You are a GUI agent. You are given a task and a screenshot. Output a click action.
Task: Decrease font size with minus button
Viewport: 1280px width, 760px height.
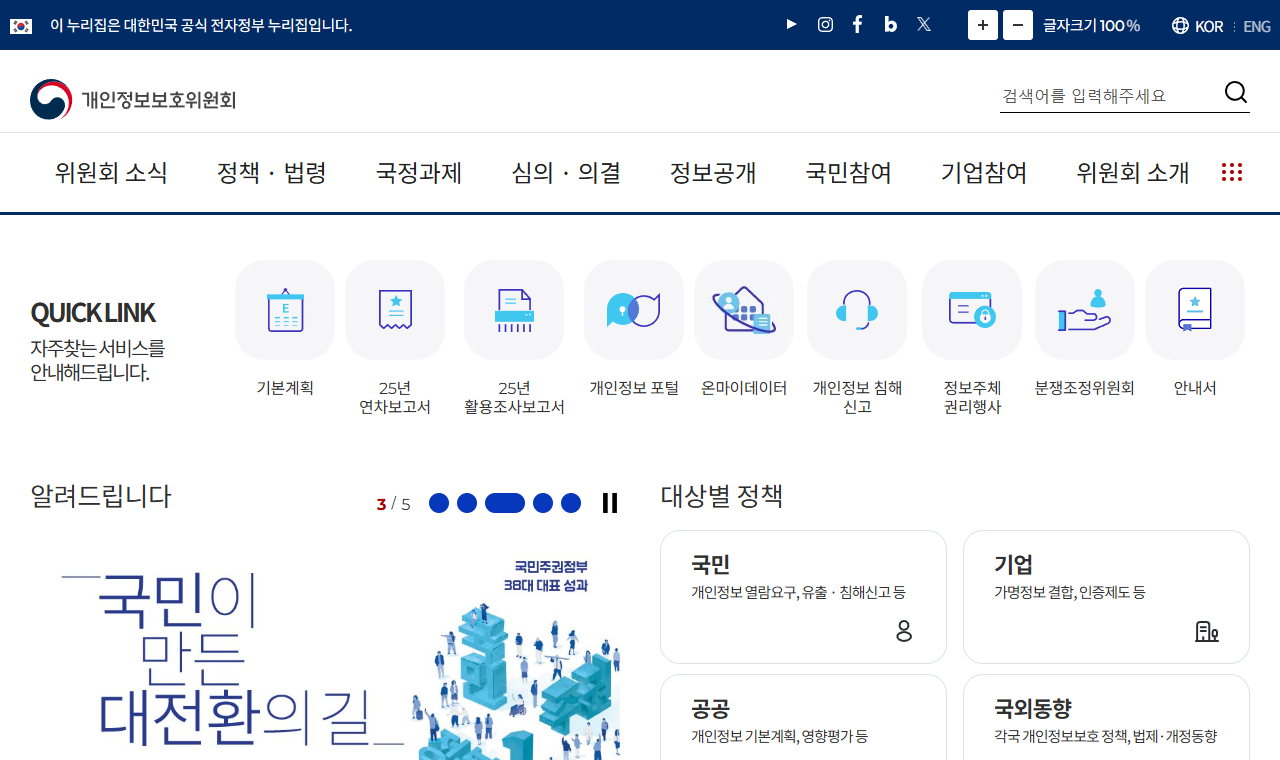(x=1018, y=25)
